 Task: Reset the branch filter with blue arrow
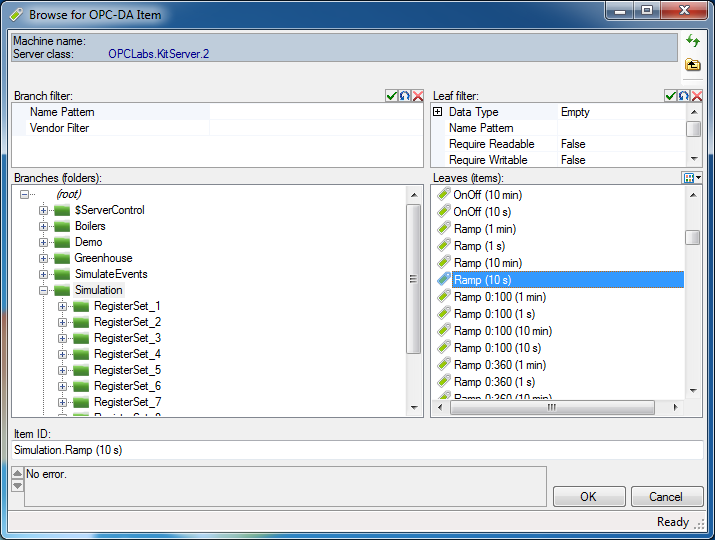tap(405, 96)
